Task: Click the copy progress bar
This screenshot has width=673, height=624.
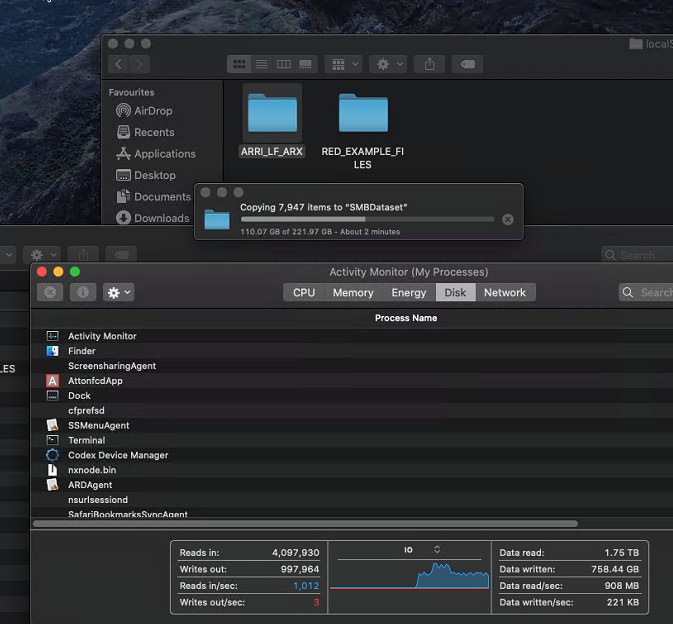Action: (367, 219)
